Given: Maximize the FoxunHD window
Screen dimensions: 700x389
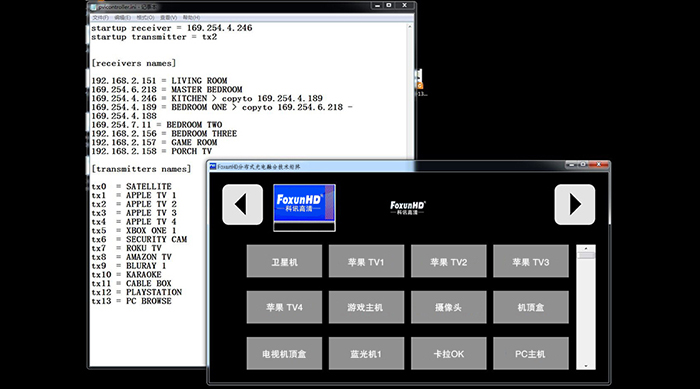Looking at the screenshot, I should coord(583,165).
